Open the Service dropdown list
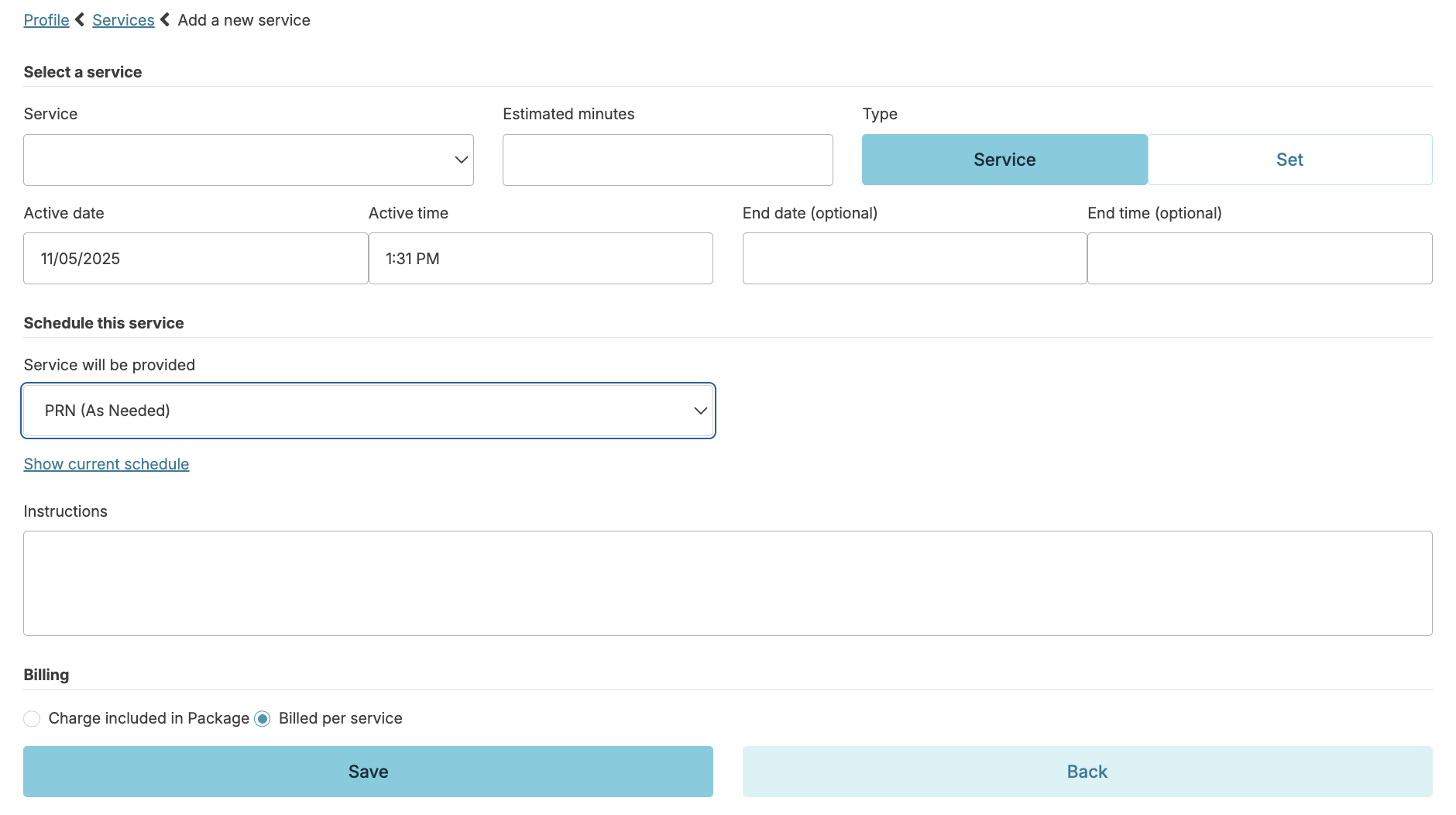 click(x=249, y=160)
